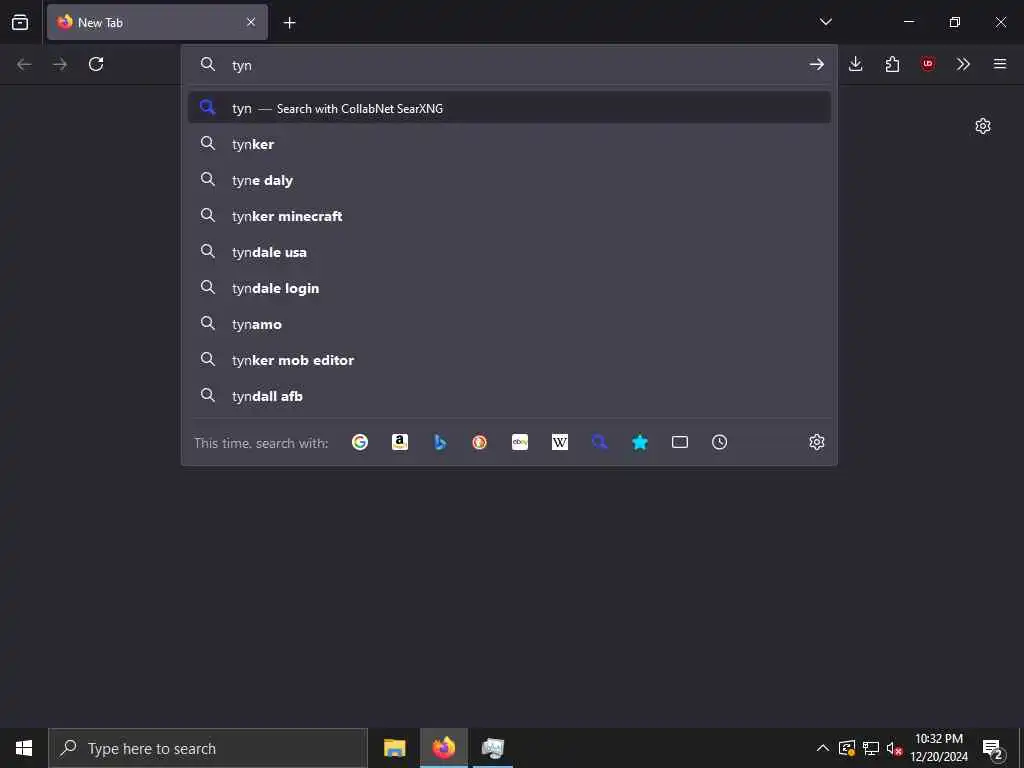
Task: Search bookmarks via star icon
Action: pyautogui.click(x=639, y=442)
